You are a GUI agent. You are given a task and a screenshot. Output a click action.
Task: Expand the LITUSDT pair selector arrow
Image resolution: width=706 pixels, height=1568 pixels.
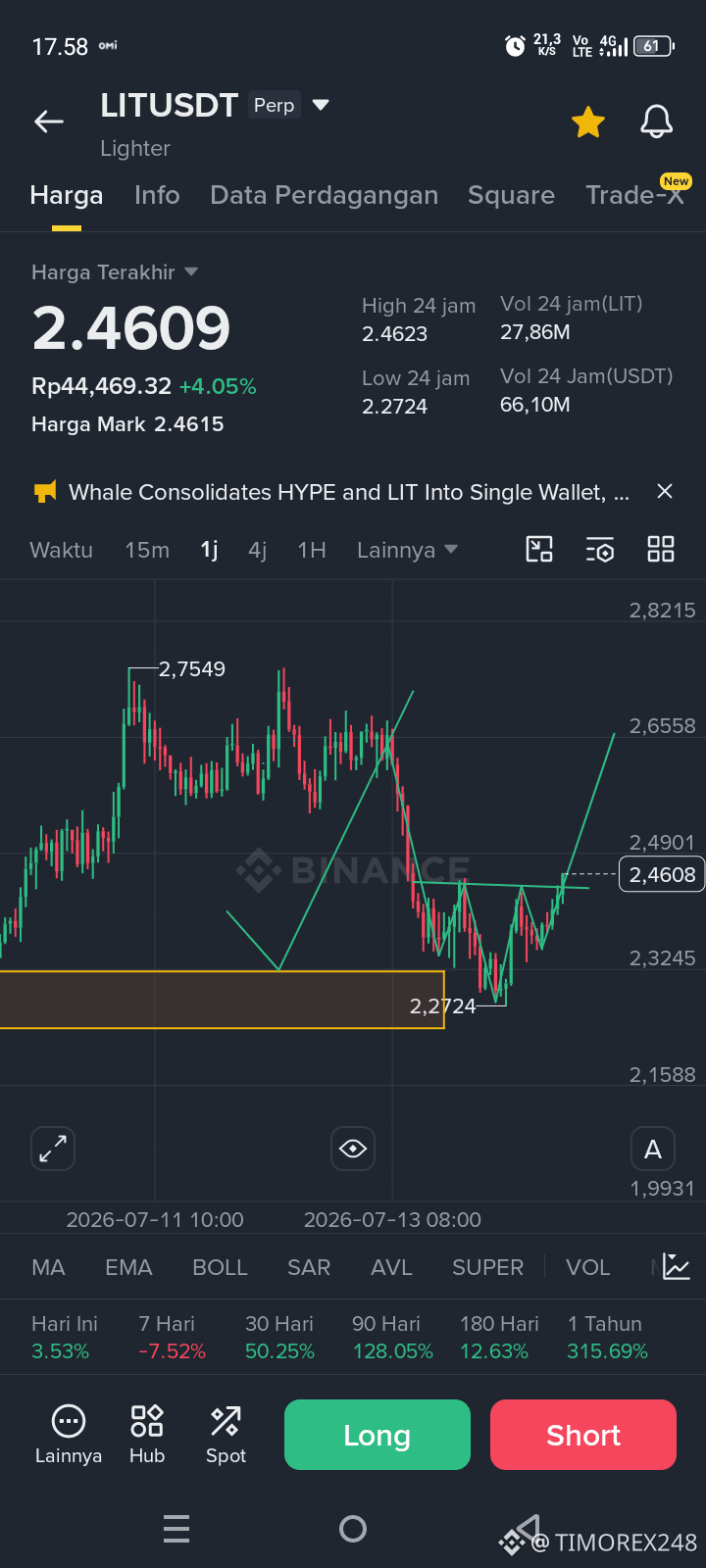tap(321, 105)
